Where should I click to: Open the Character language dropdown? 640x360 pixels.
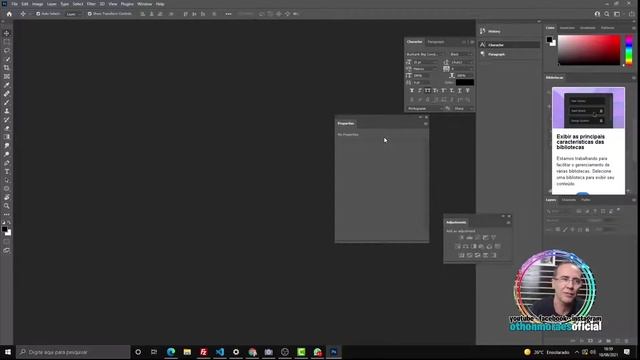point(424,109)
